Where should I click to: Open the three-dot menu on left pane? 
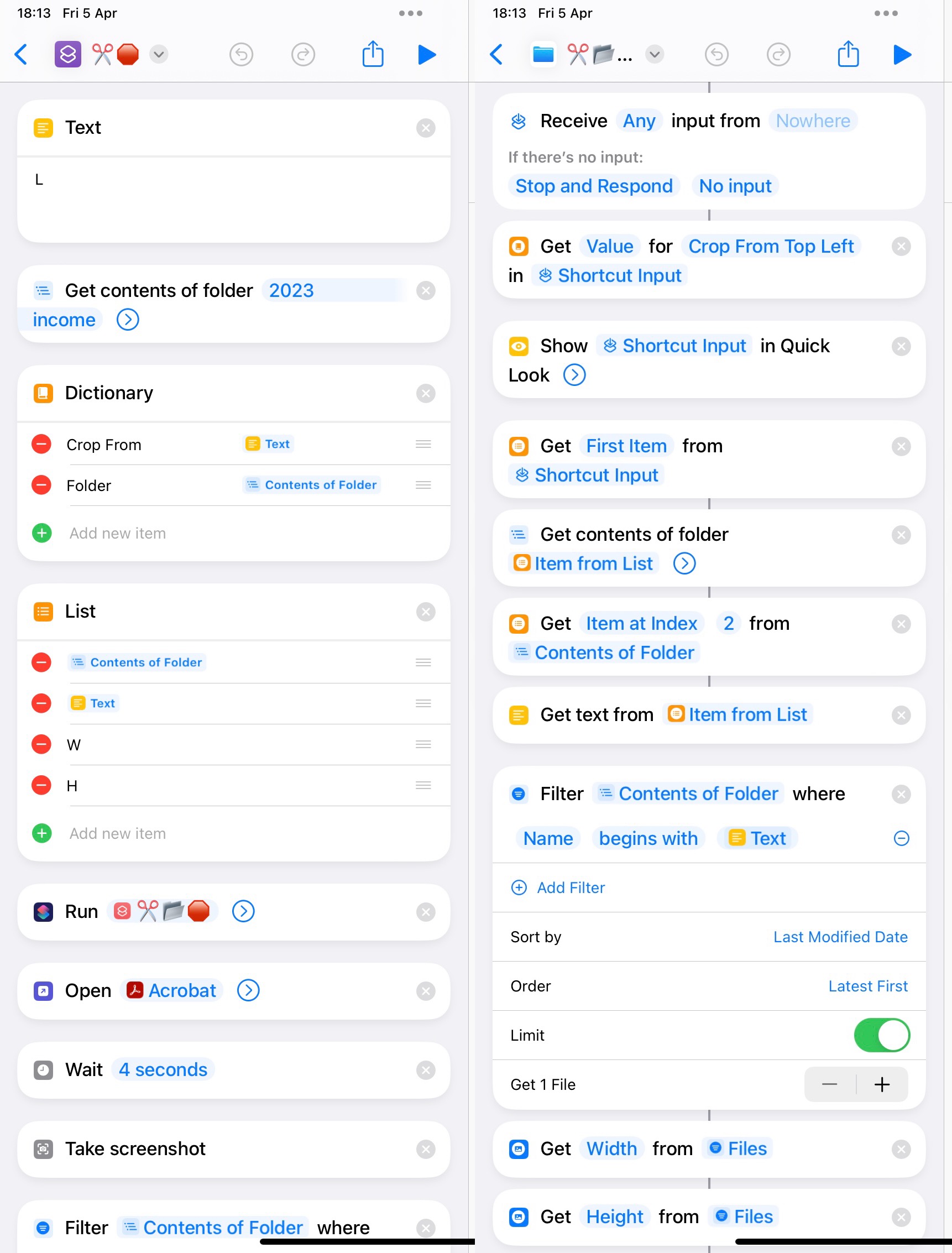410,13
